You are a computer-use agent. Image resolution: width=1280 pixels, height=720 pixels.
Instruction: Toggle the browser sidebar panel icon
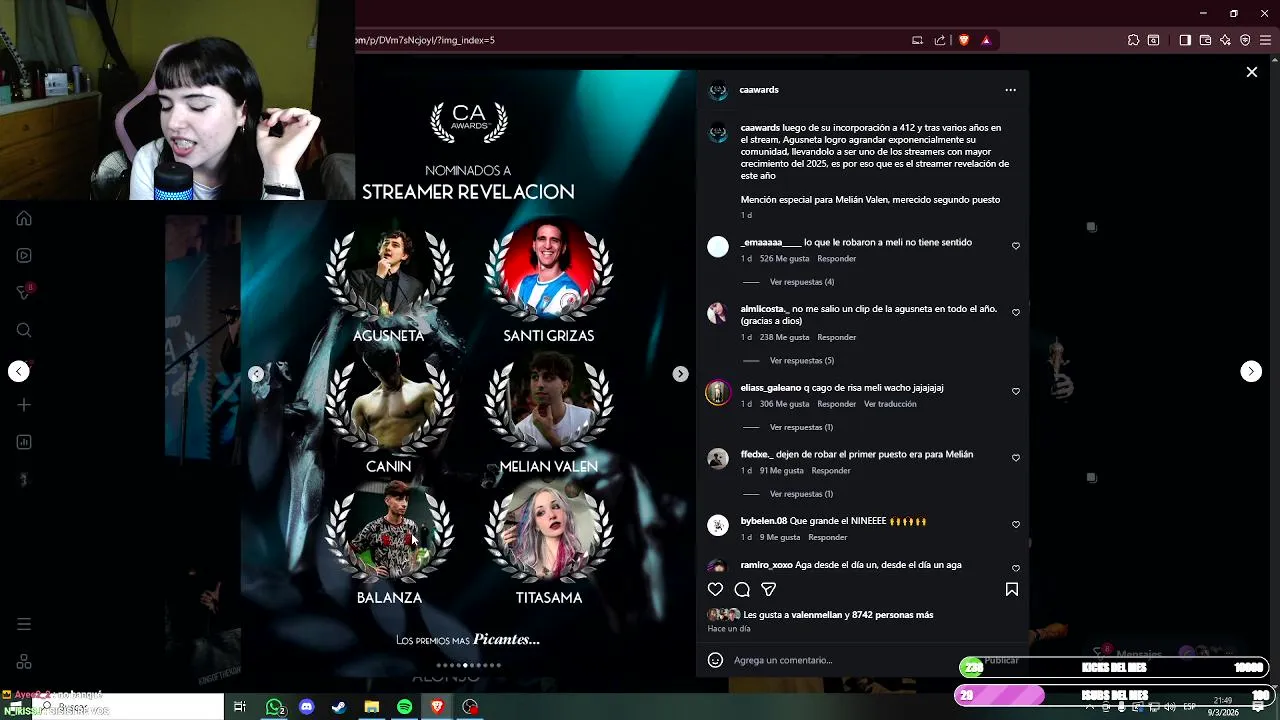pos(1185,40)
